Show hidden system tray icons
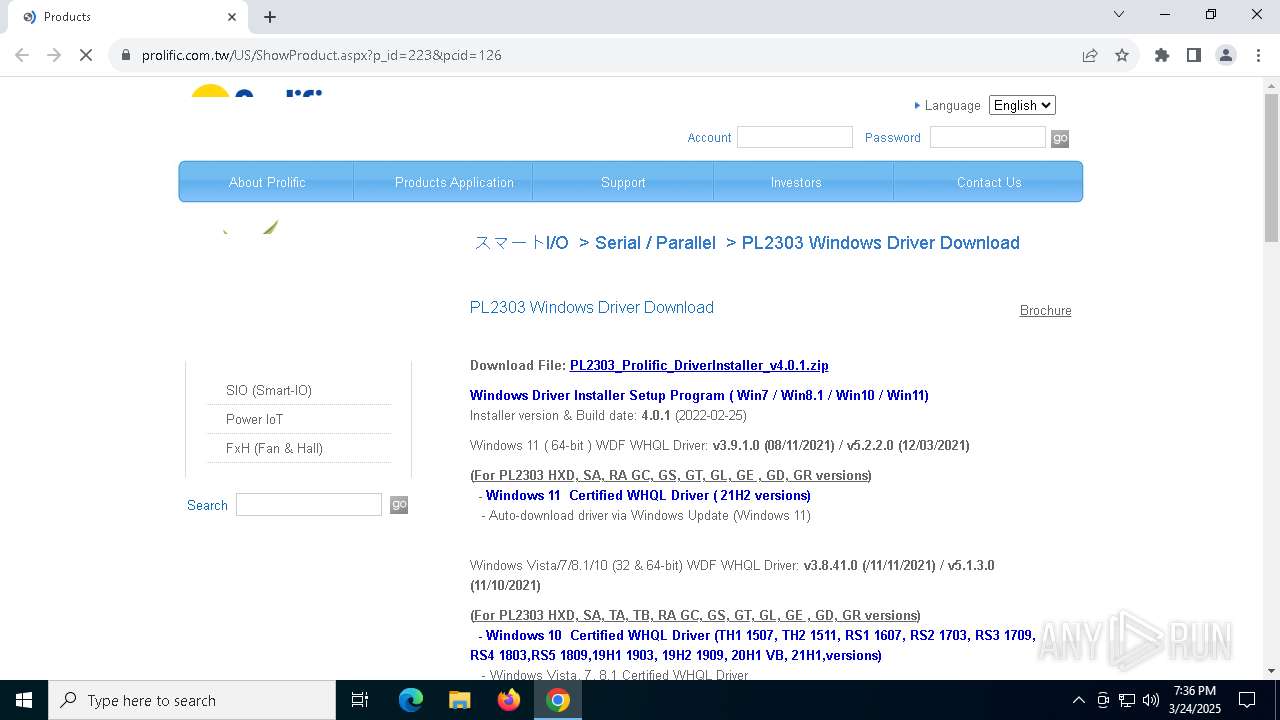The height and width of the screenshot is (720, 1280). [x=1078, y=700]
